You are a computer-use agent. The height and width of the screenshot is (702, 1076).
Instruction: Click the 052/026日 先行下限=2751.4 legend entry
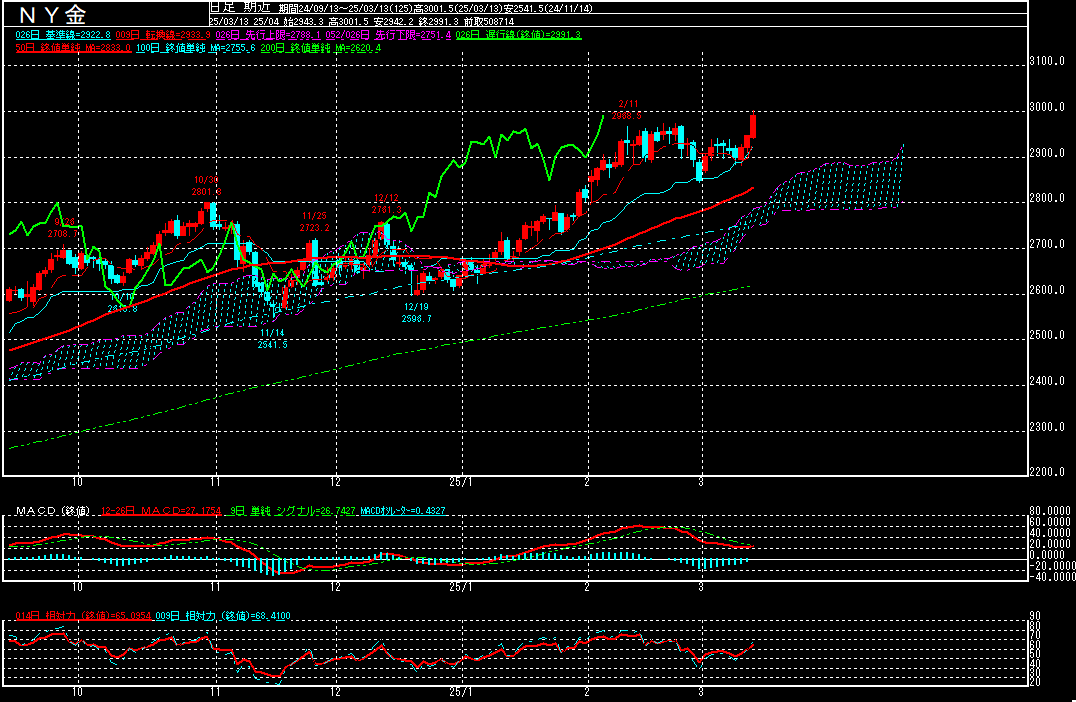click(388, 35)
